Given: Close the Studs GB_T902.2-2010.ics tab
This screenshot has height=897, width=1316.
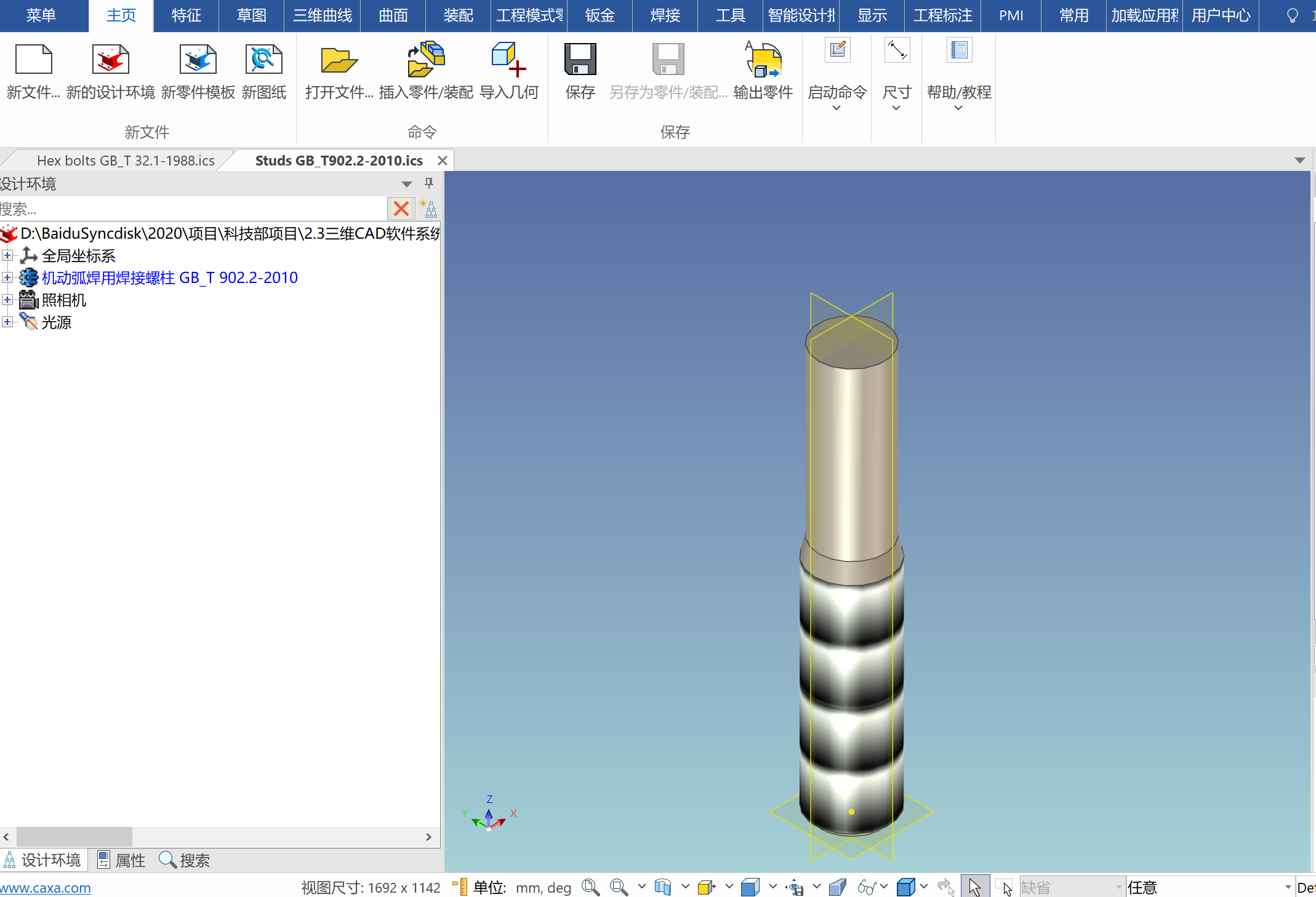Looking at the screenshot, I should 442,161.
